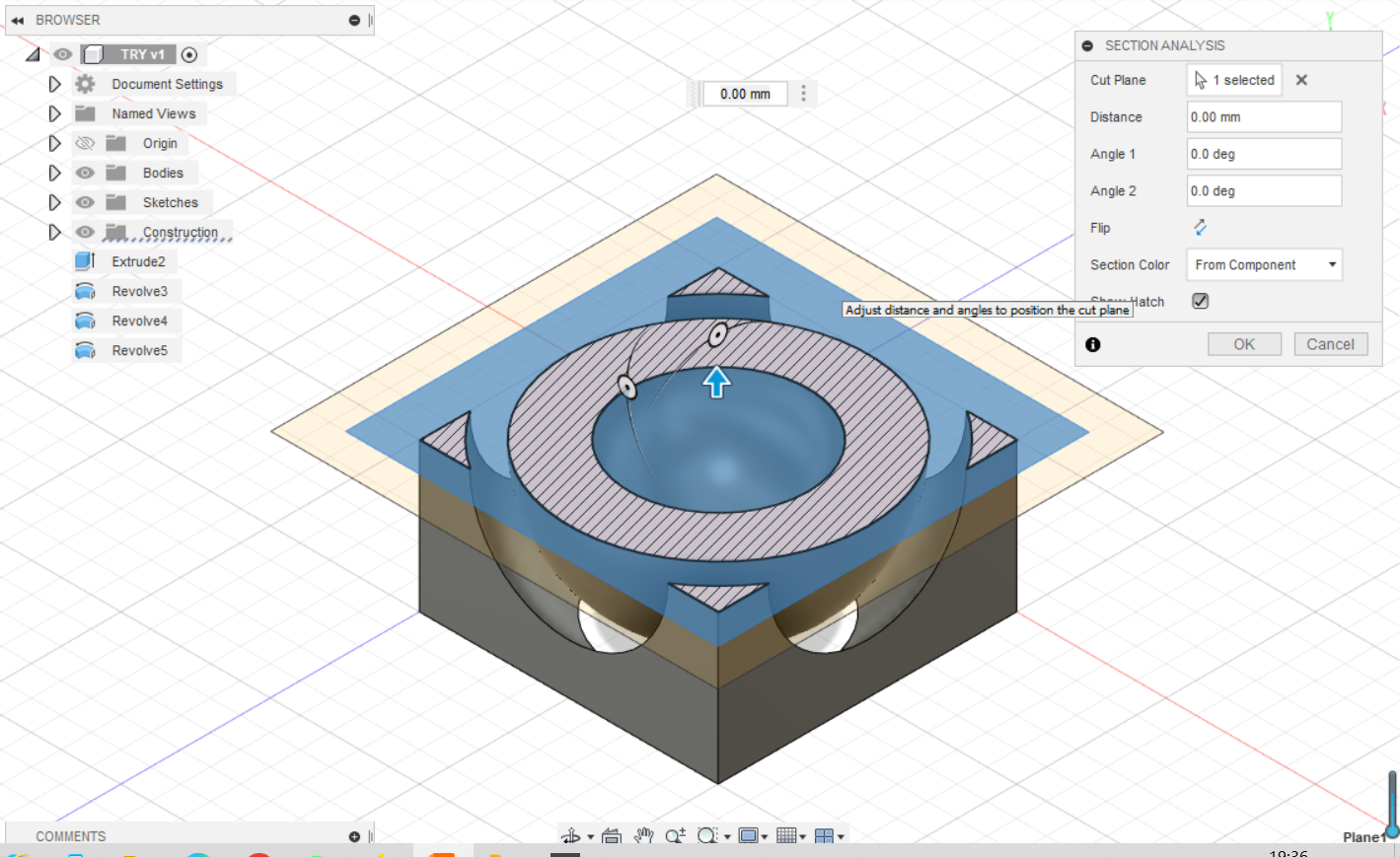Expand Named Views node

(x=55, y=113)
